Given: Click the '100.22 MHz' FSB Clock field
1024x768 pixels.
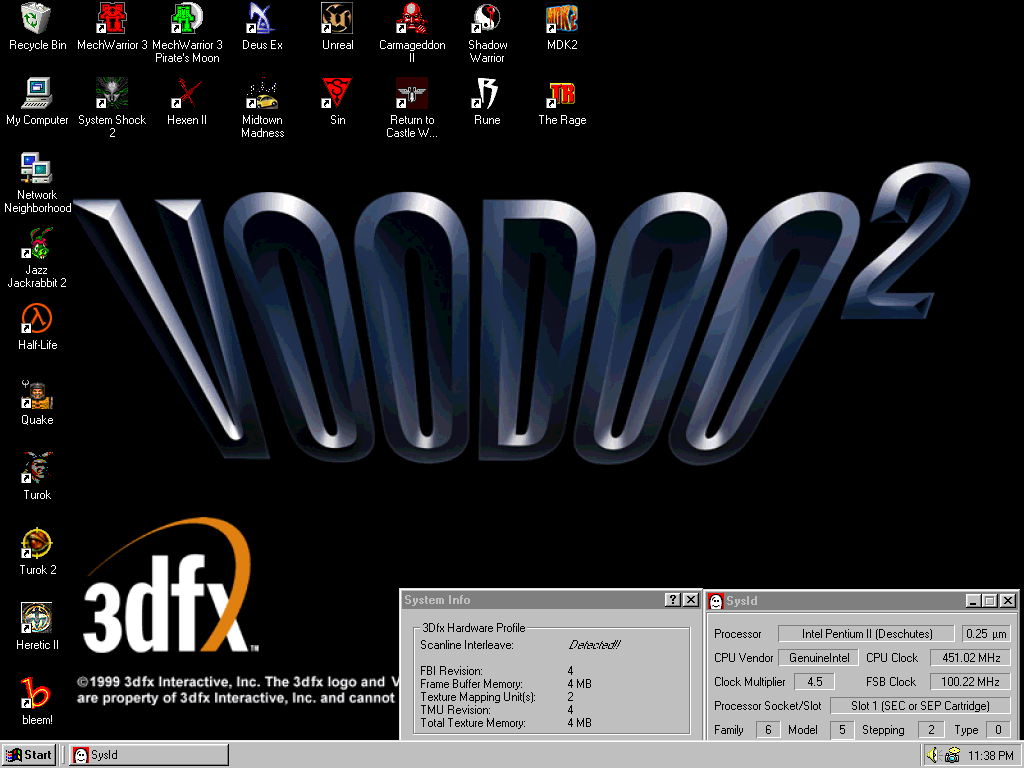Looking at the screenshot, I should (970, 682).
